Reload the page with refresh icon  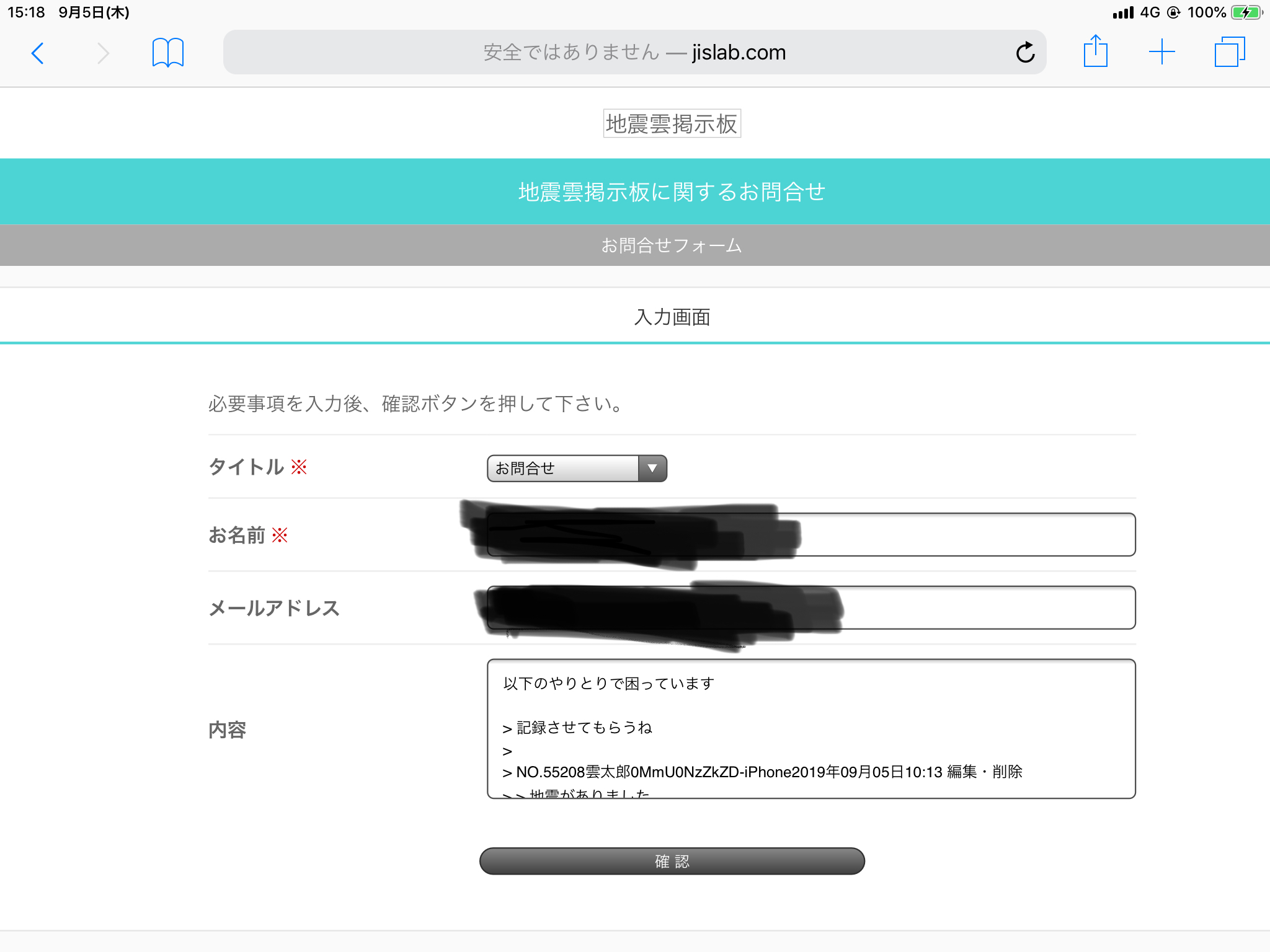pos(1025,53)
